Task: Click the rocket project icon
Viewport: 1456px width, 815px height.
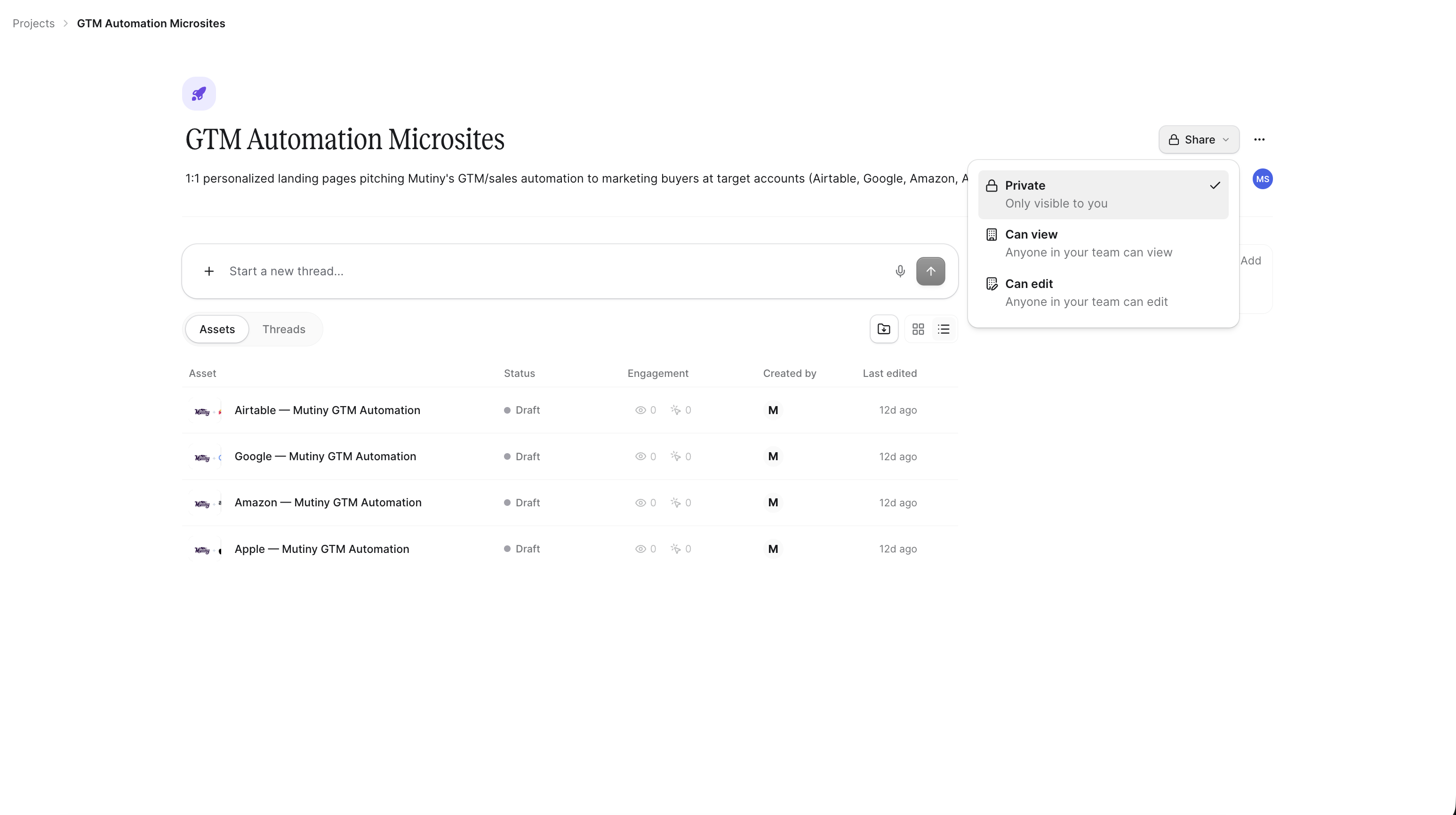Action: click(199, 93)
